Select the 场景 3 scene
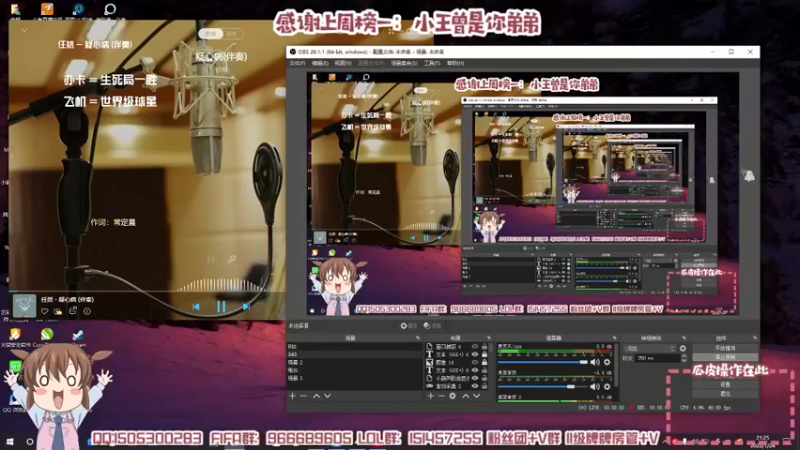800x450 pixels. (x=354, y=378)
